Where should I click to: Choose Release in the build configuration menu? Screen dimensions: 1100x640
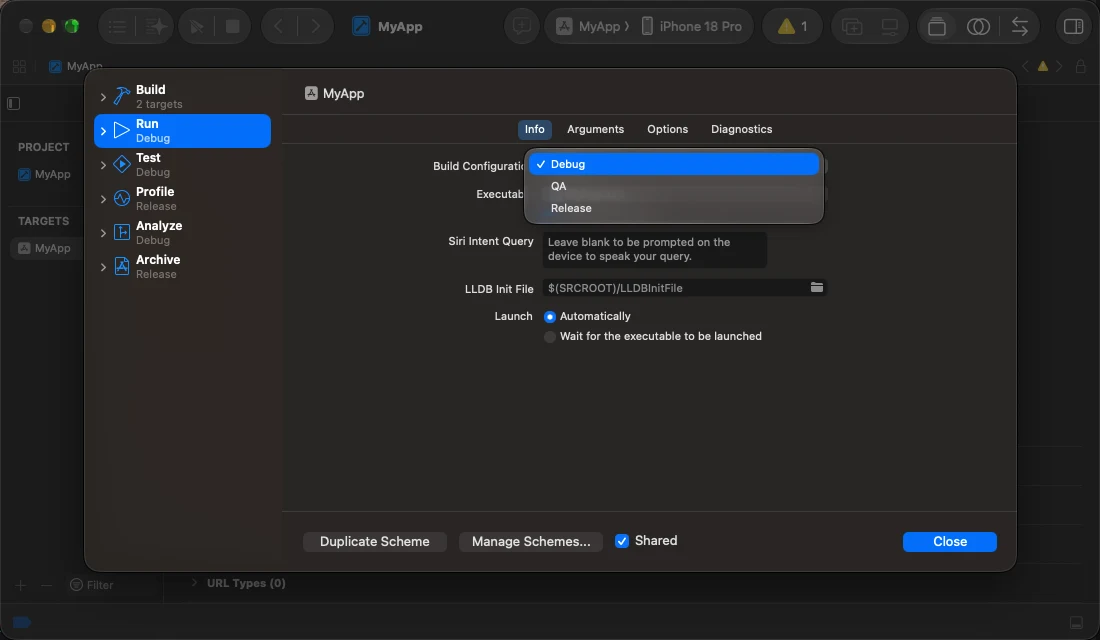673,208
